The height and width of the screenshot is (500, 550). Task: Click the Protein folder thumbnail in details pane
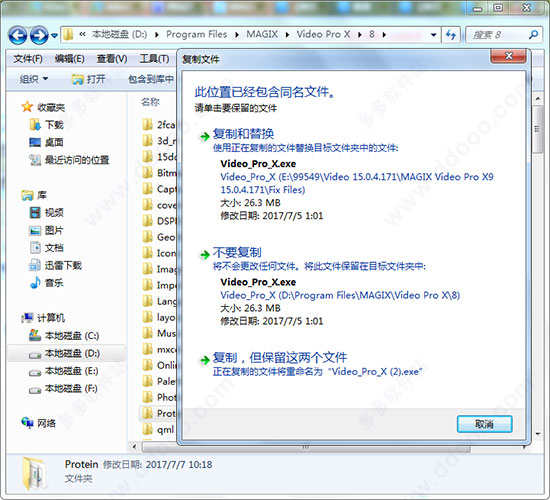pyautogui.click(x=34, y=472)
